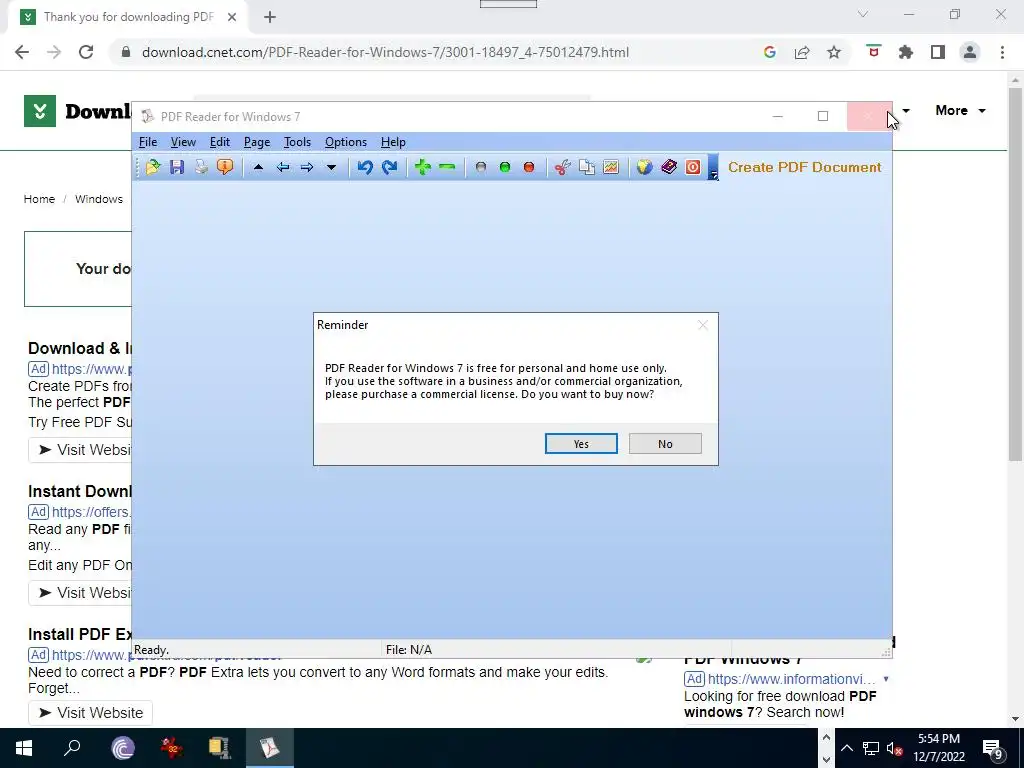Show hidden system tray icons
Viewport: 1024px width, 768px height.
[x=846, y=748]
